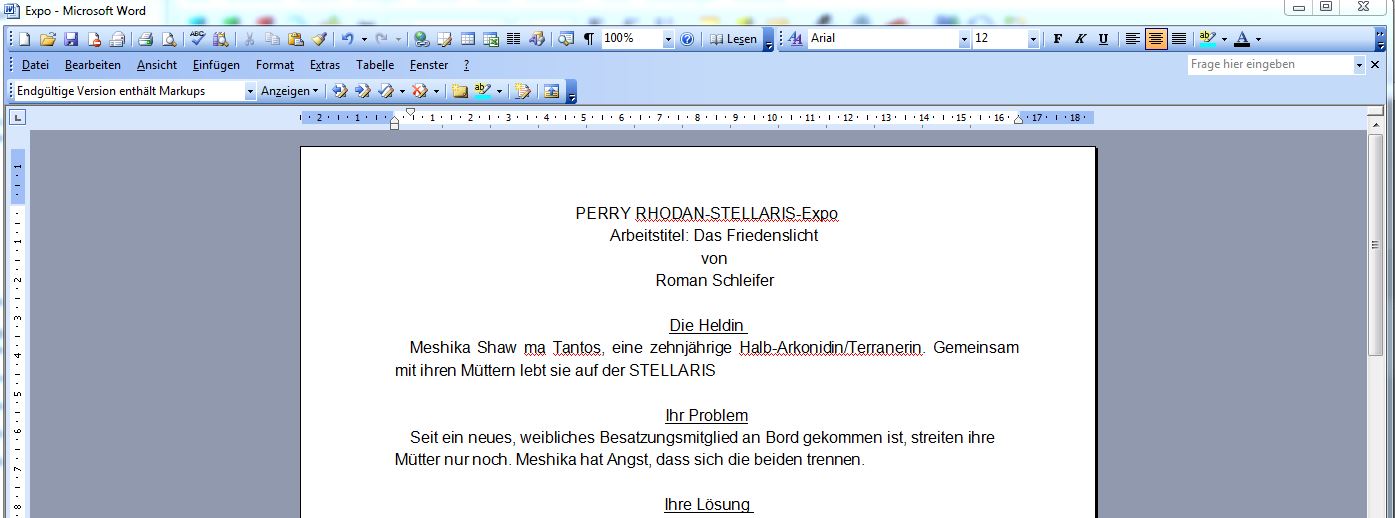Viewport: 1395px width, 518px height.
Task: Align text left
Action: coord(1133,39)
